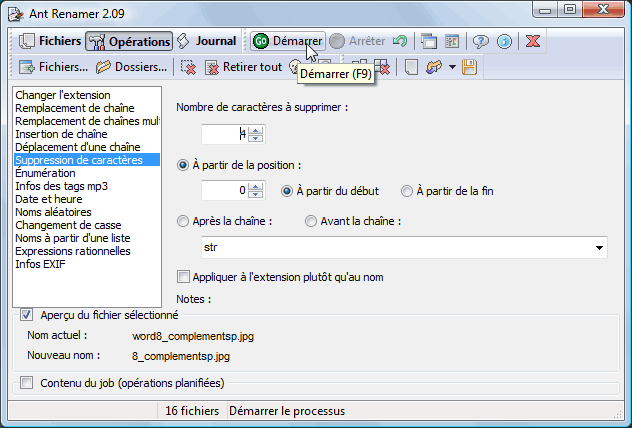Expand Contenu du job (opérations planifiées)
Viewport: 632px width, 428px height.
[27, 382]
